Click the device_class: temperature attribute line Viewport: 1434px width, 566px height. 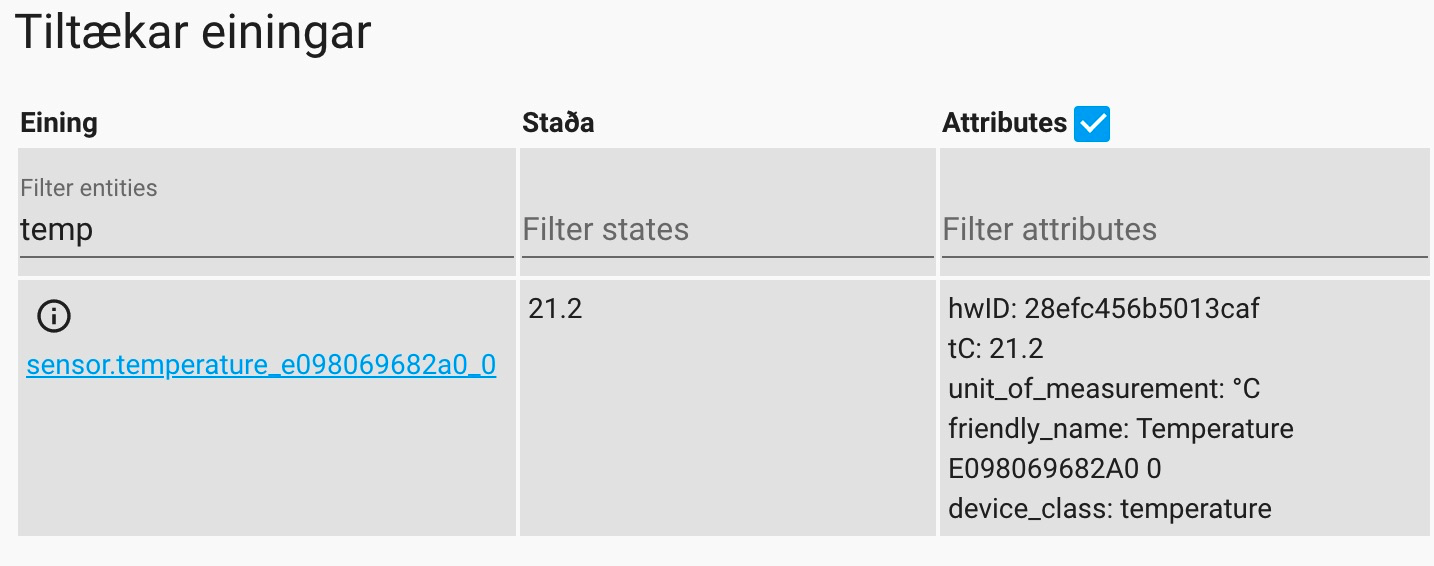(x=1109, y=509)
